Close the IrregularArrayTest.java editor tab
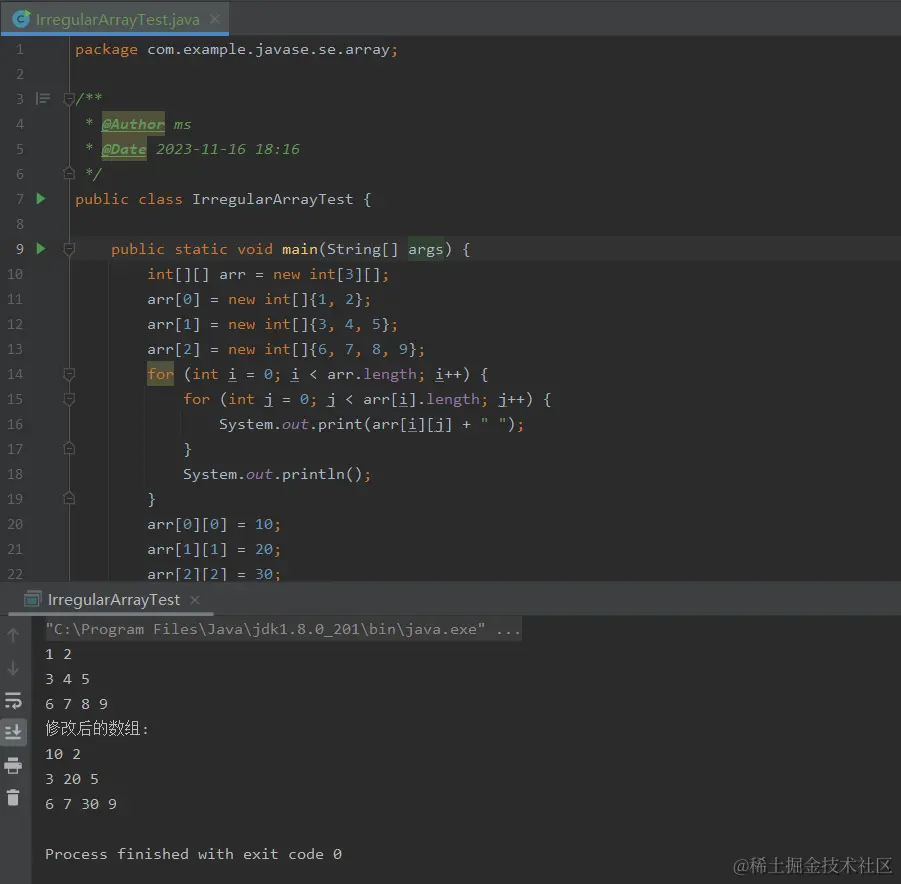The height and width of the screenshot is (884, 901). pos(215,20)
